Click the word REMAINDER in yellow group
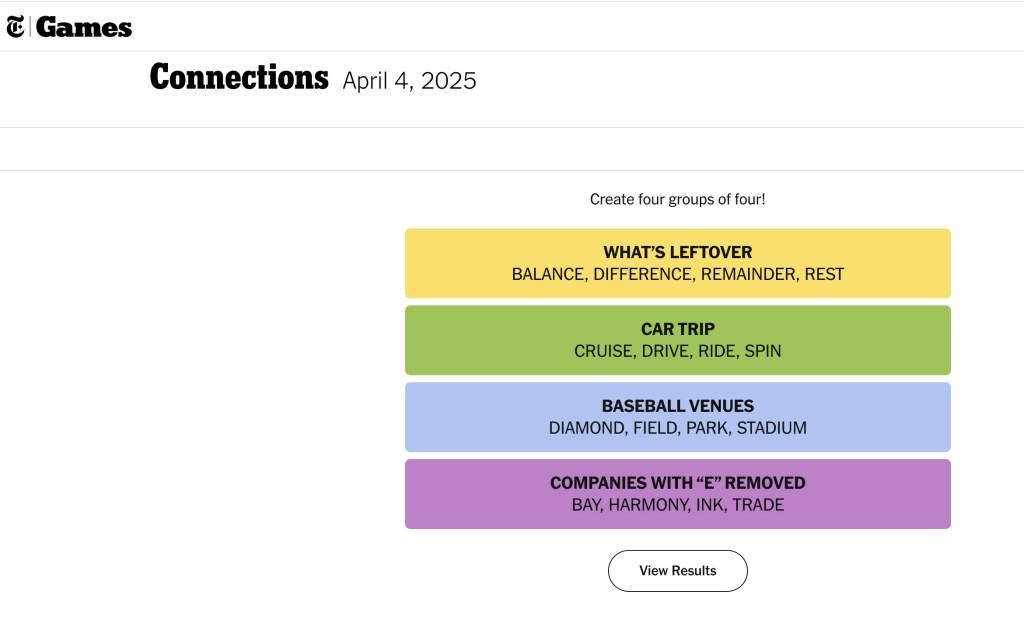Image resolution: width=1024 pixels, height=629 pixels. coord(747,274)
